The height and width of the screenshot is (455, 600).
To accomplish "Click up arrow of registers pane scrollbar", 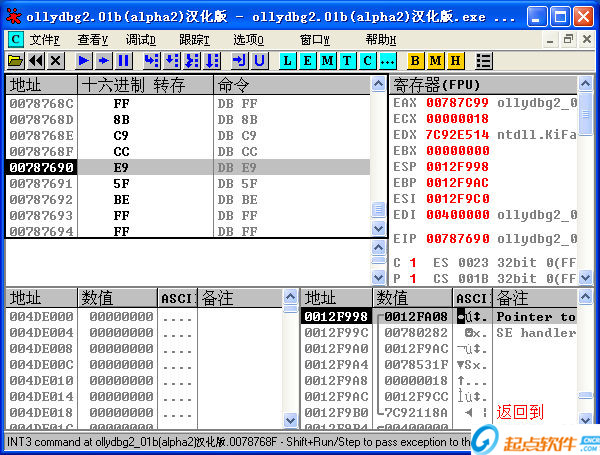I will coord(585,83).
